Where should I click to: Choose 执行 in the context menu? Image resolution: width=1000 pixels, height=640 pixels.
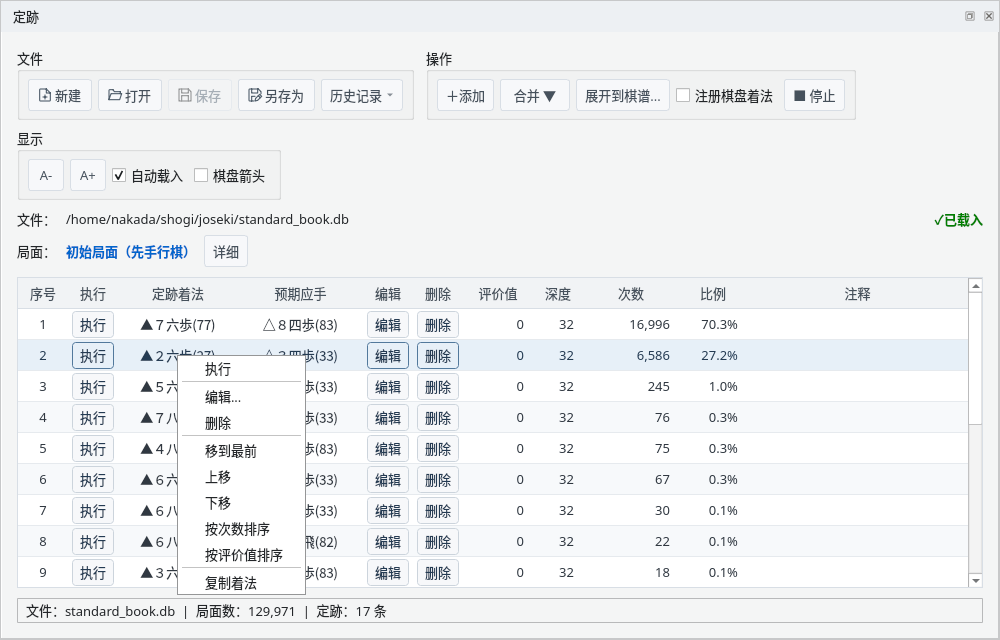coord(241,369)
